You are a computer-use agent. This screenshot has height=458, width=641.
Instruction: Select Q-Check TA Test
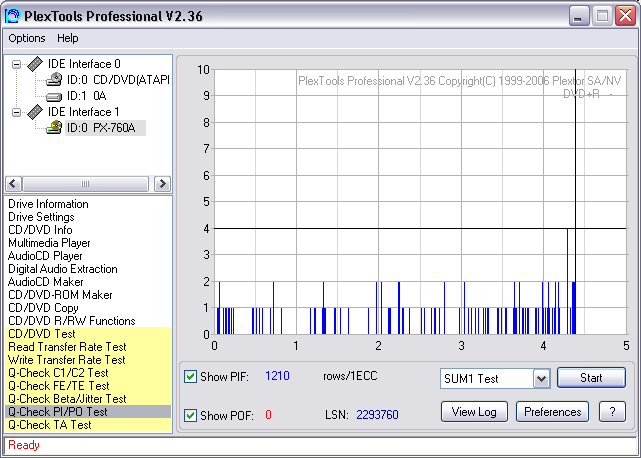88,425
